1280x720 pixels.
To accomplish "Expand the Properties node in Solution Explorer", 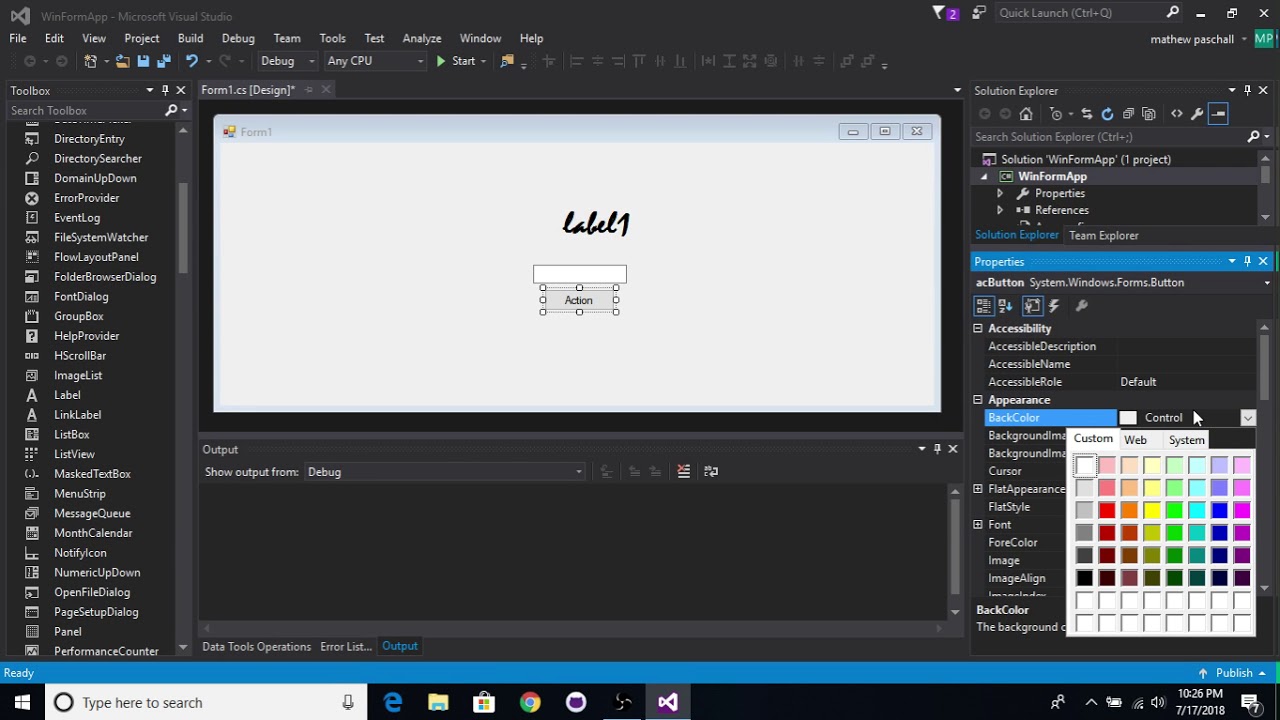I will 999,193.
